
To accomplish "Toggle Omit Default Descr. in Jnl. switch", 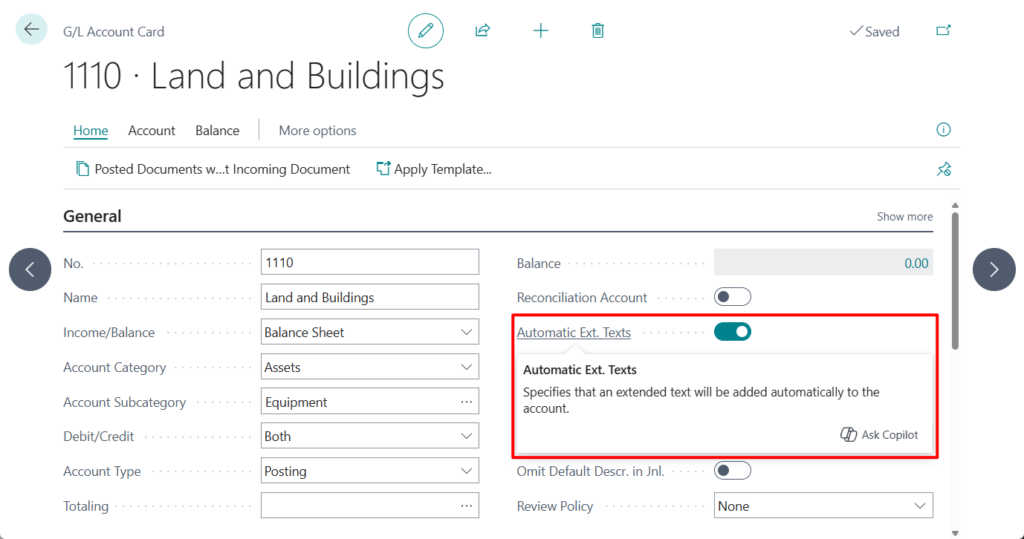I will coord(732,471).
